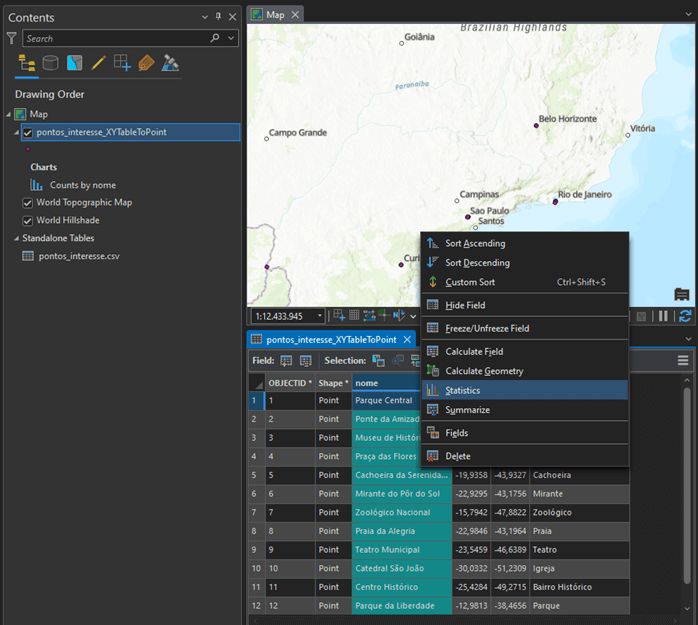
Task: Open the Counts by nome chart
Action: (x=82, y=185)
